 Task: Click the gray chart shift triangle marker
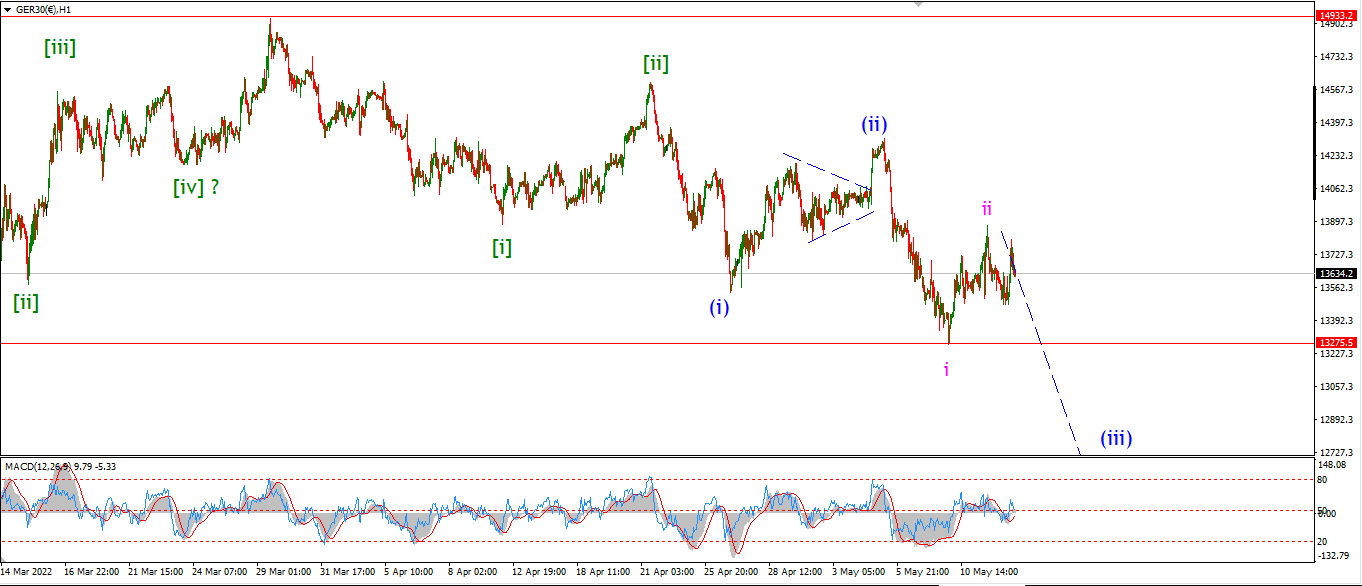point(919,4)
